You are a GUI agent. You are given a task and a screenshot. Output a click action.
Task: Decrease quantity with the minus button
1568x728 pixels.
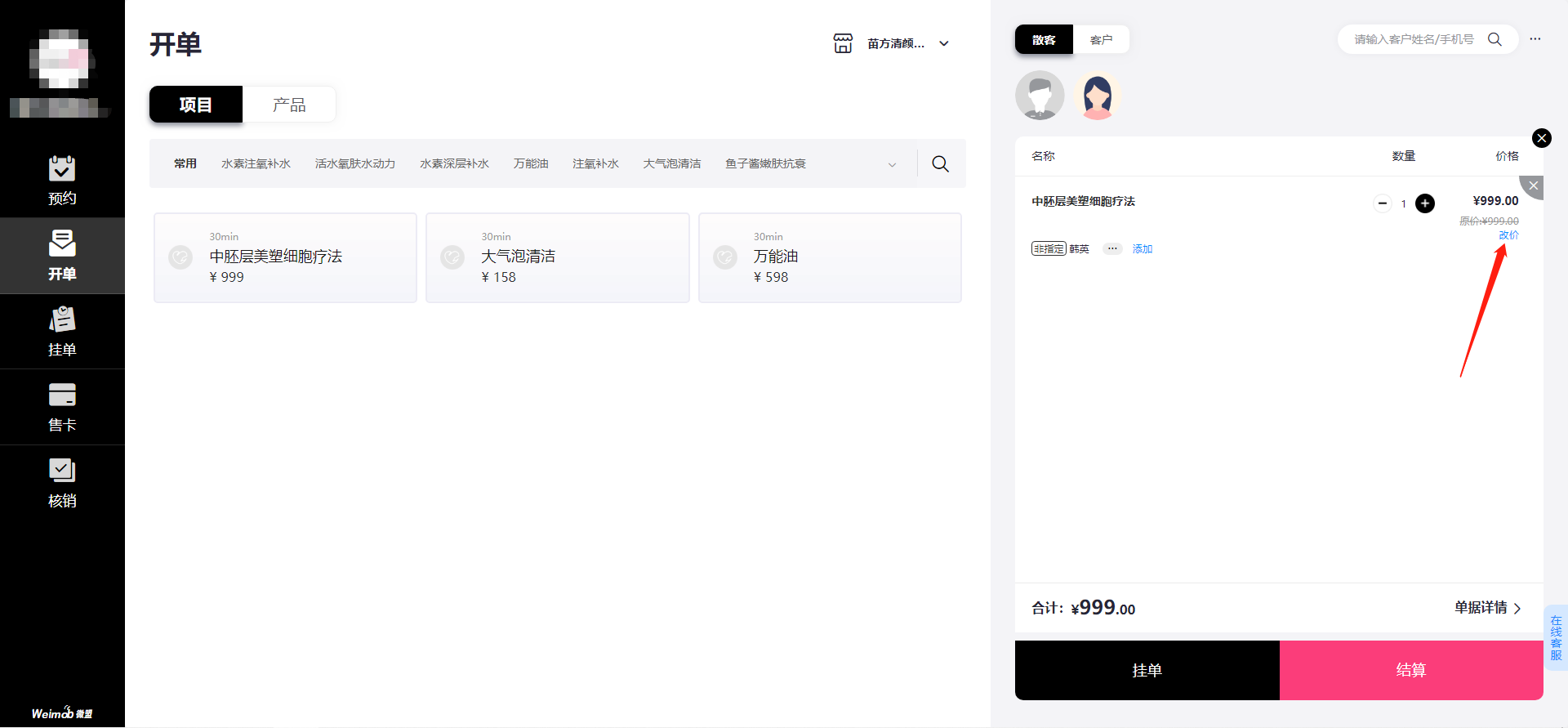click(1383, 203)
